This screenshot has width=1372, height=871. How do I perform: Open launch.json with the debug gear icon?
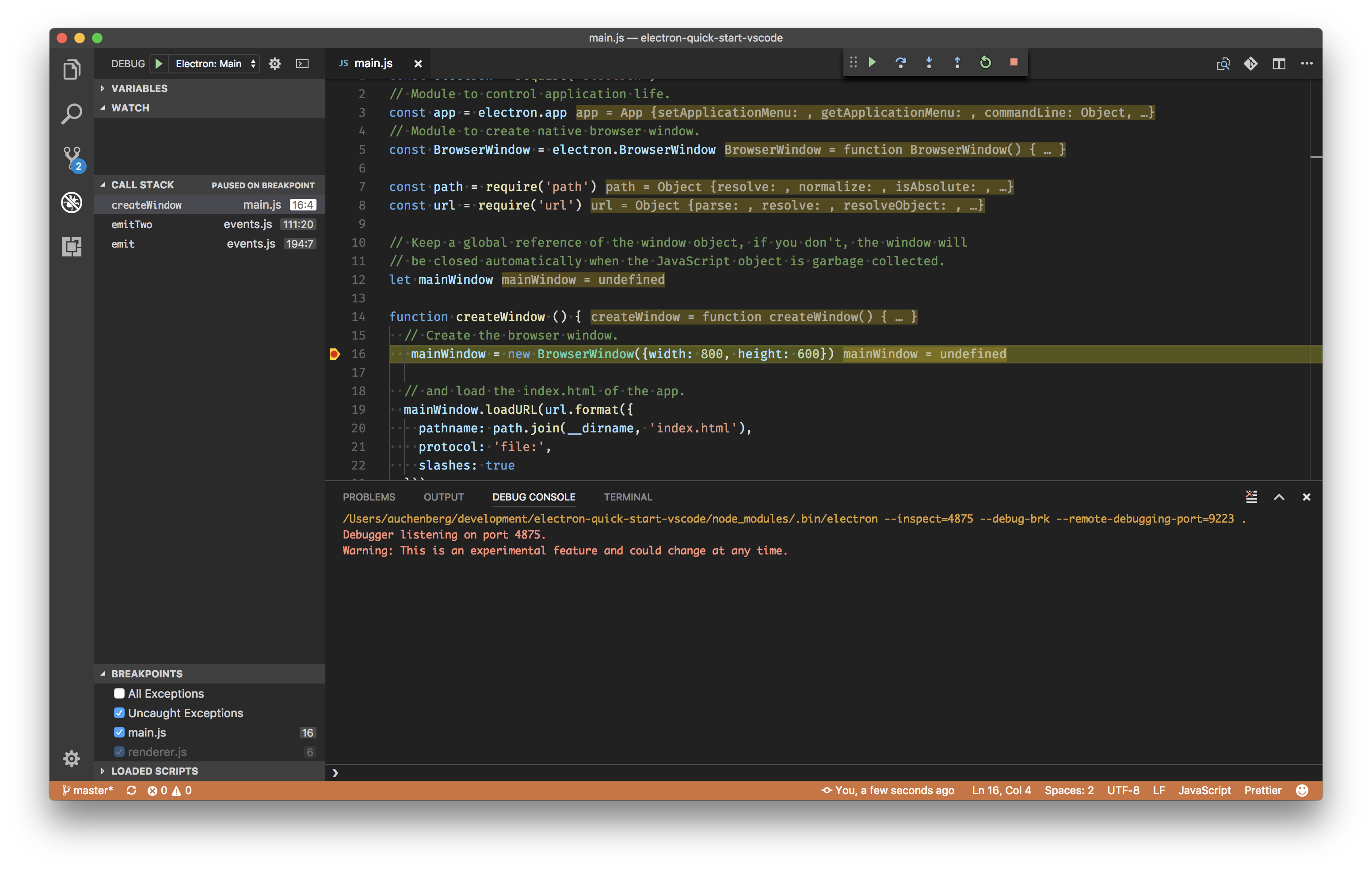click(x=274, y=63)
